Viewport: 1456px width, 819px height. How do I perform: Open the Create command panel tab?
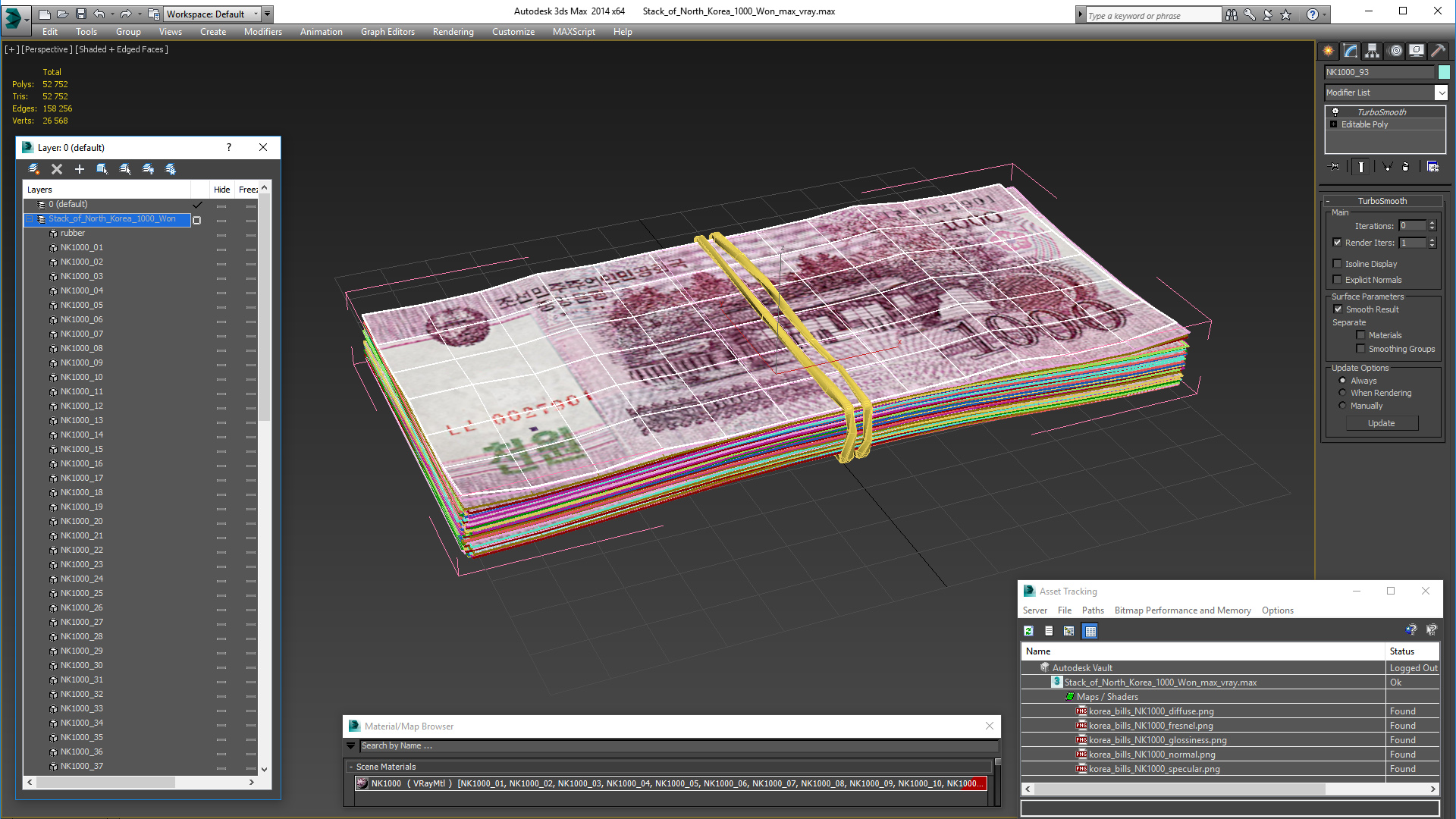[1329, 51]
